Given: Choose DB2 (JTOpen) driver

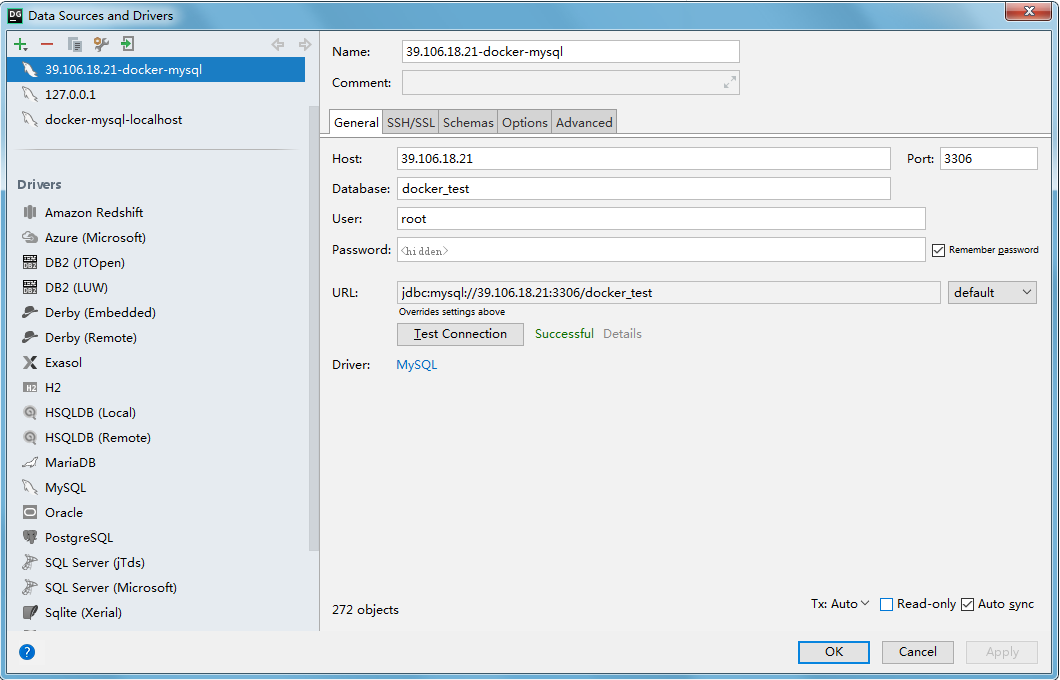Looking at the screenshot, I should click(73, 262).
